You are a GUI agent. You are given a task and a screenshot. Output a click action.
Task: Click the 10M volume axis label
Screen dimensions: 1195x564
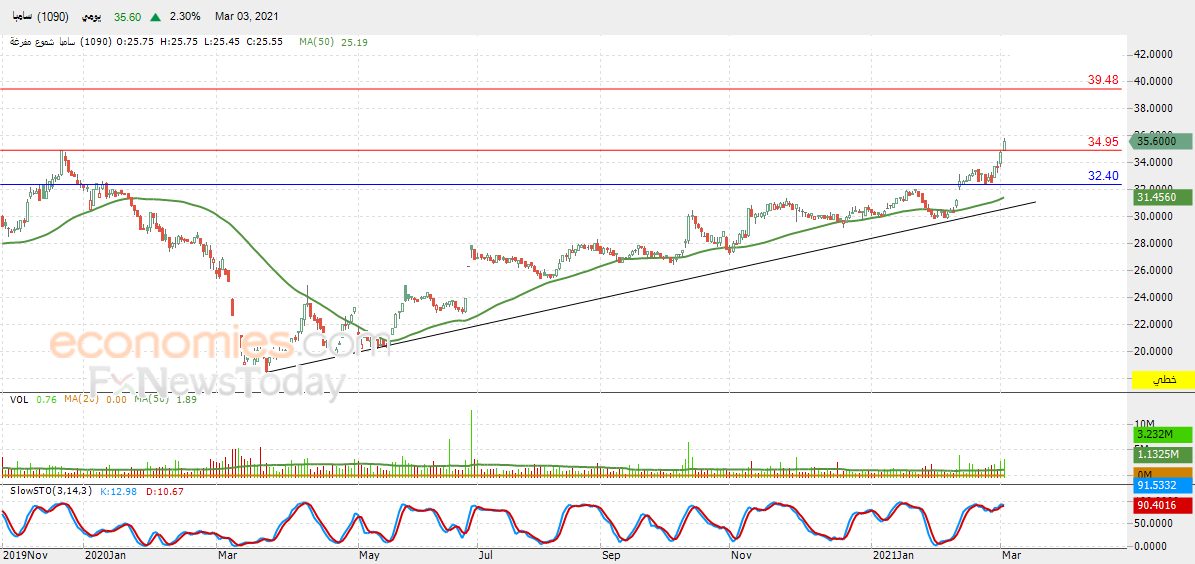(1143, 423)
